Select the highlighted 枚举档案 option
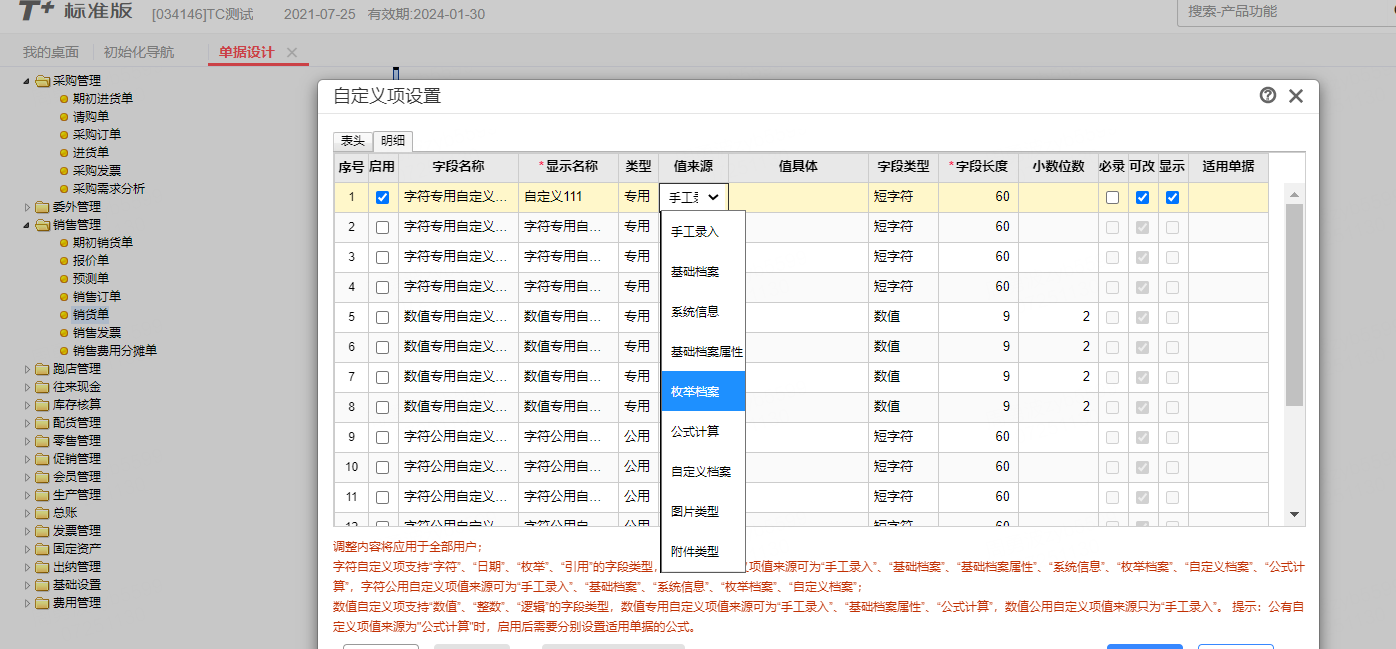This screenshot has width=1396, height=649. [x=703, y=391]
